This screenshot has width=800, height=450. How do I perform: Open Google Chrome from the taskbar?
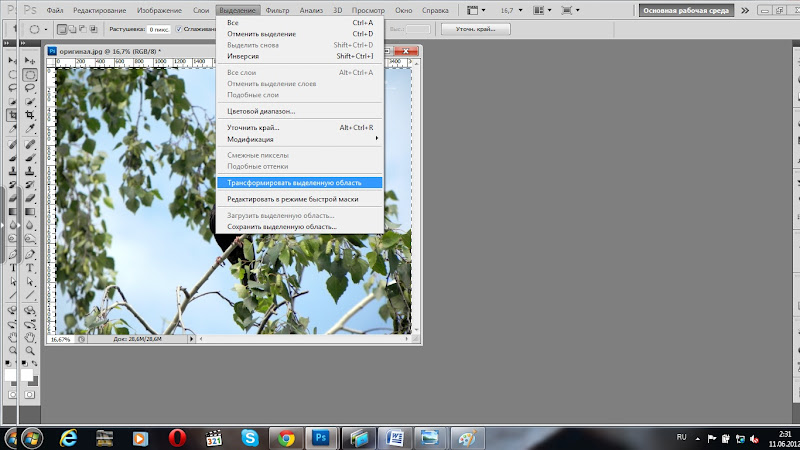coord(286,438)
